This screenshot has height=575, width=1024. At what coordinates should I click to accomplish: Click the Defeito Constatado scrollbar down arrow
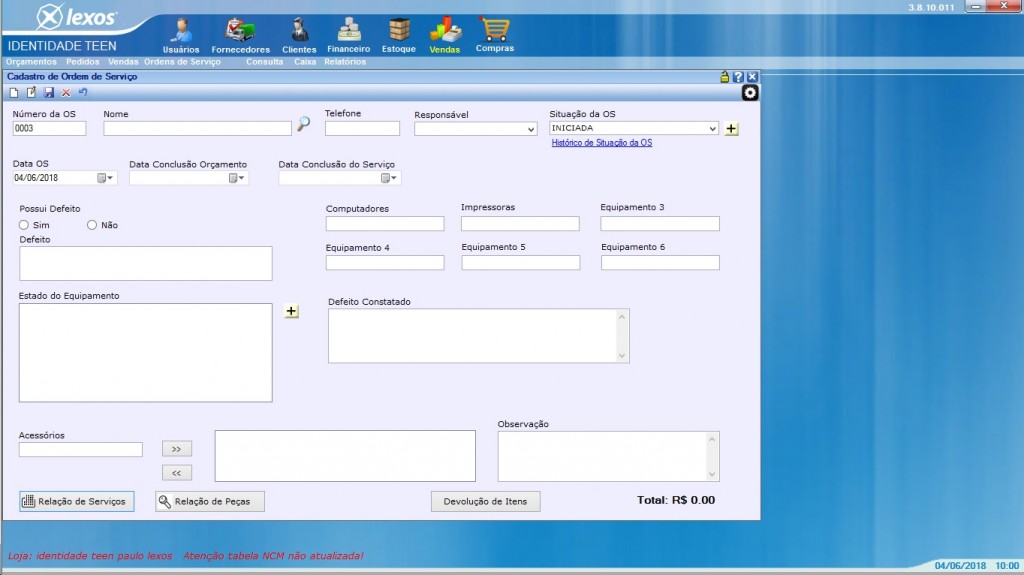623,355
